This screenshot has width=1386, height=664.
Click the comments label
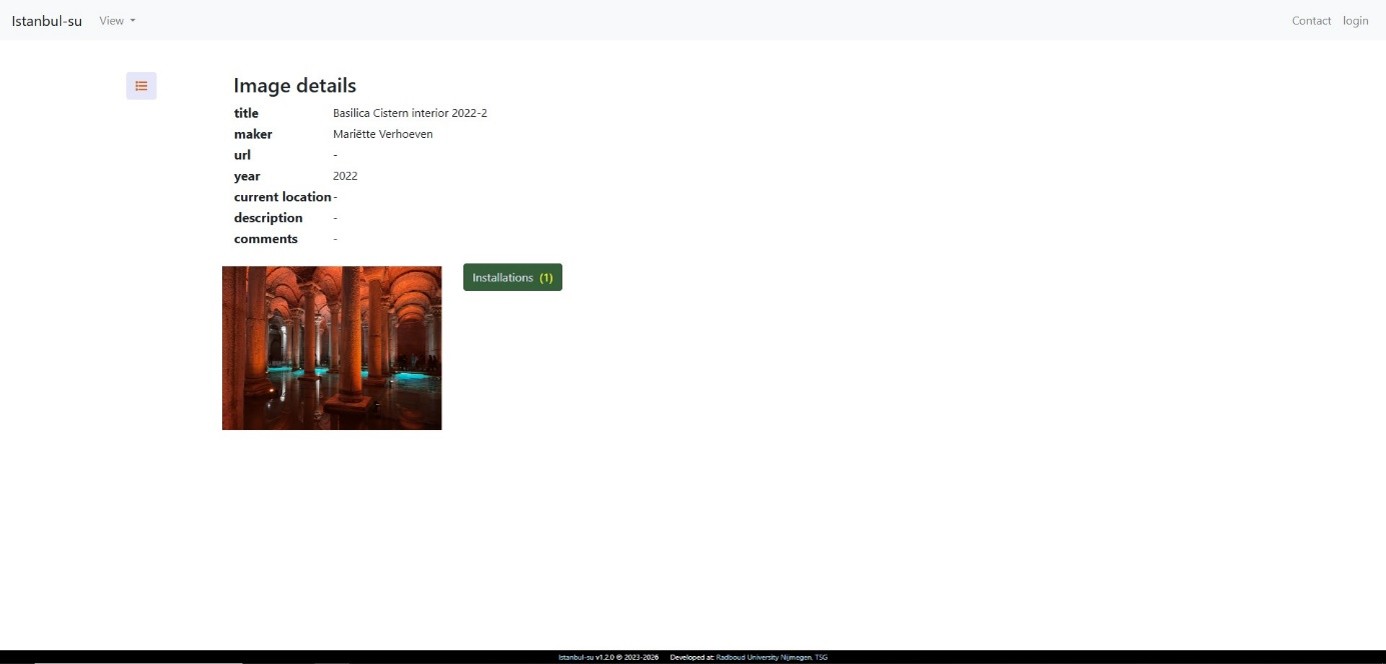(266, 239)
